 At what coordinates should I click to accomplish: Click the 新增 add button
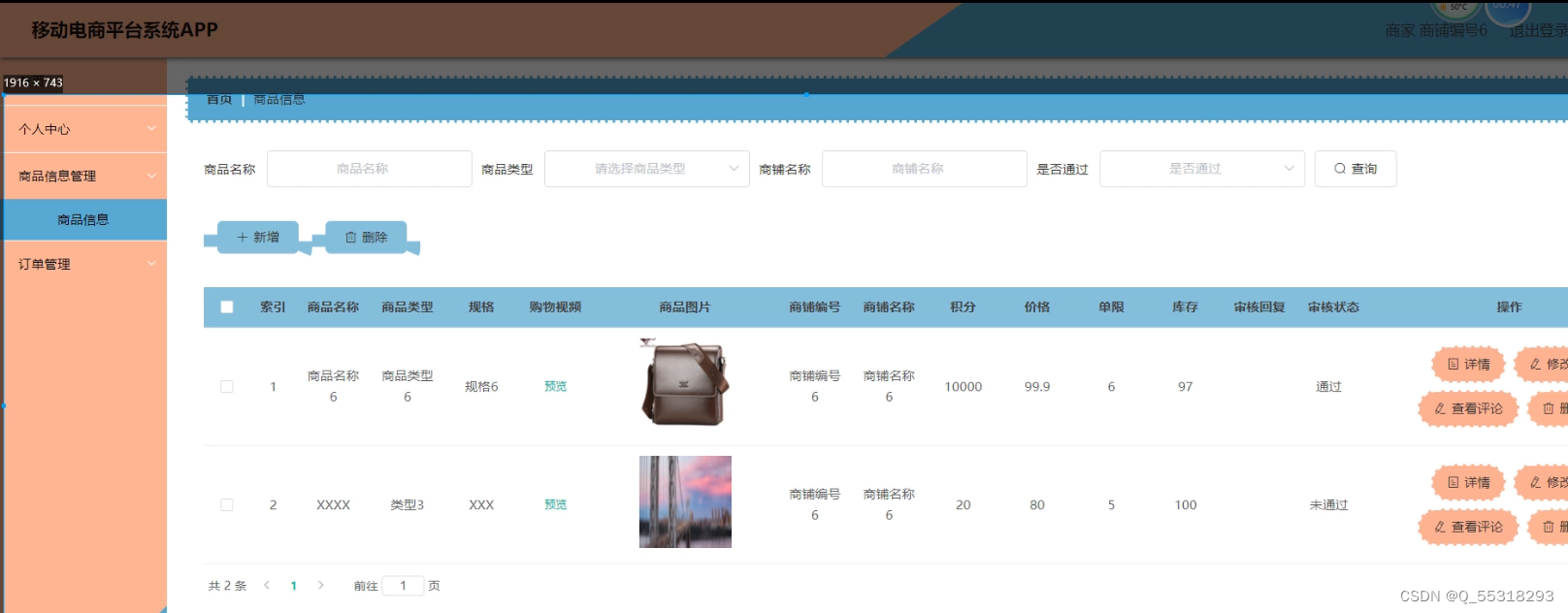258,238
